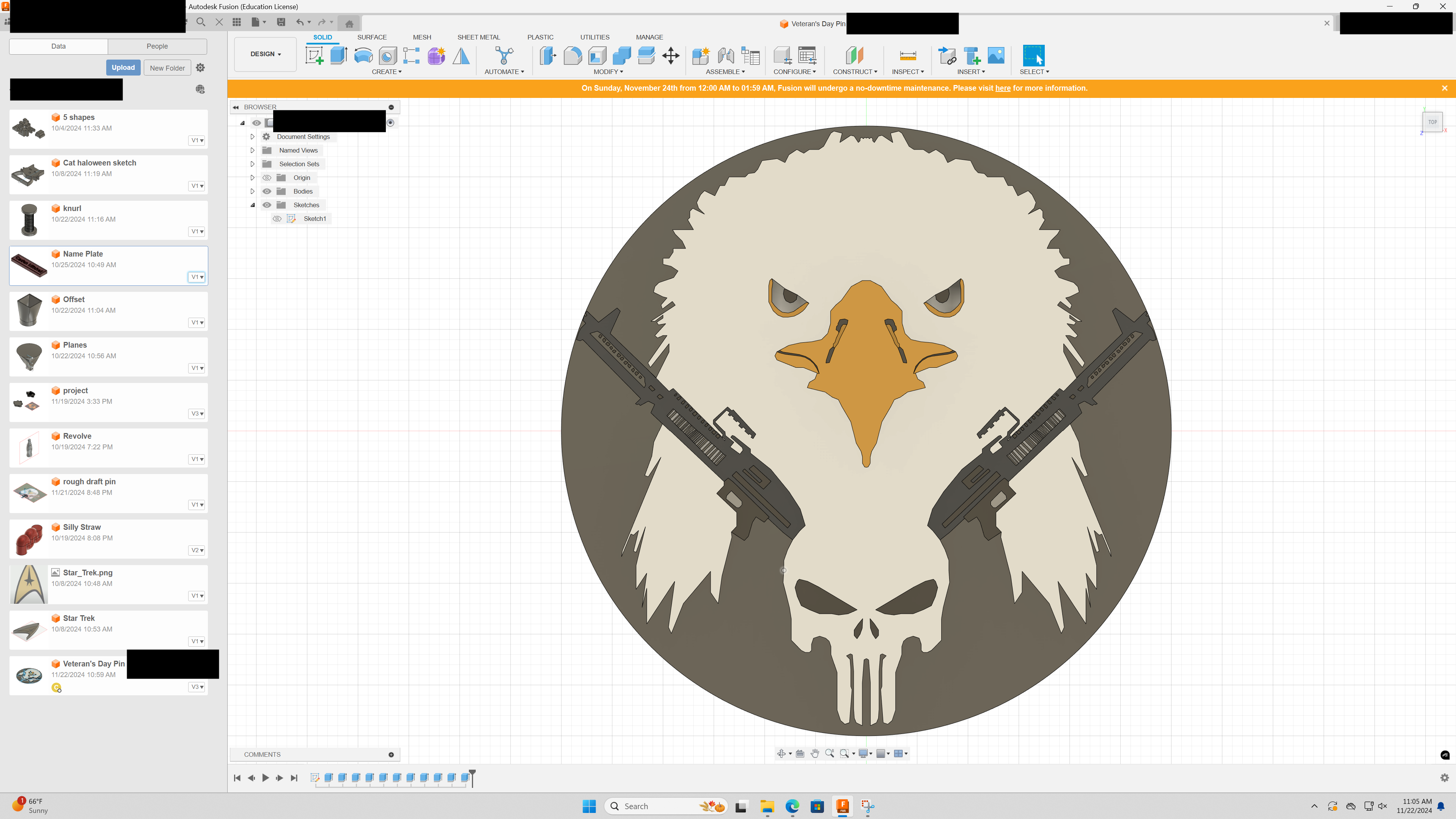Select the Extrude tool
Viewport: 1456px width, 819px height.
(x=338, y=55)
